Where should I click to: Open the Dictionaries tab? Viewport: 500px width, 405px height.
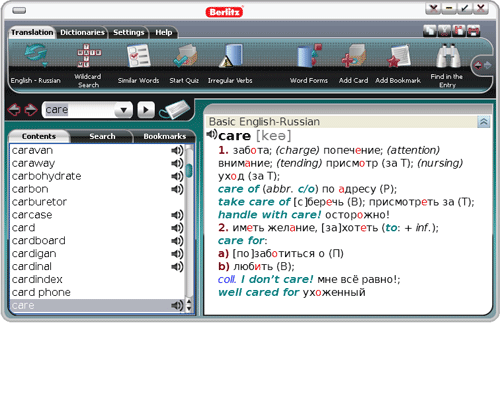pos(82,32)
